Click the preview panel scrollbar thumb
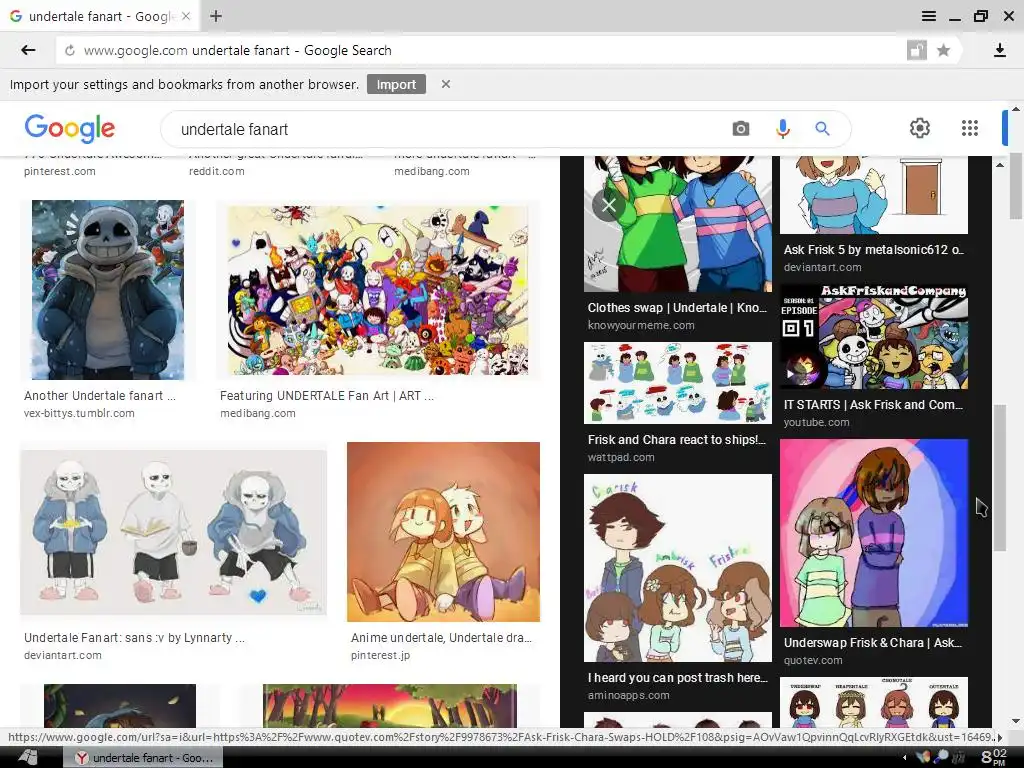Image resolution: width=1024 pixels, height=768 pixels. 1000,478
